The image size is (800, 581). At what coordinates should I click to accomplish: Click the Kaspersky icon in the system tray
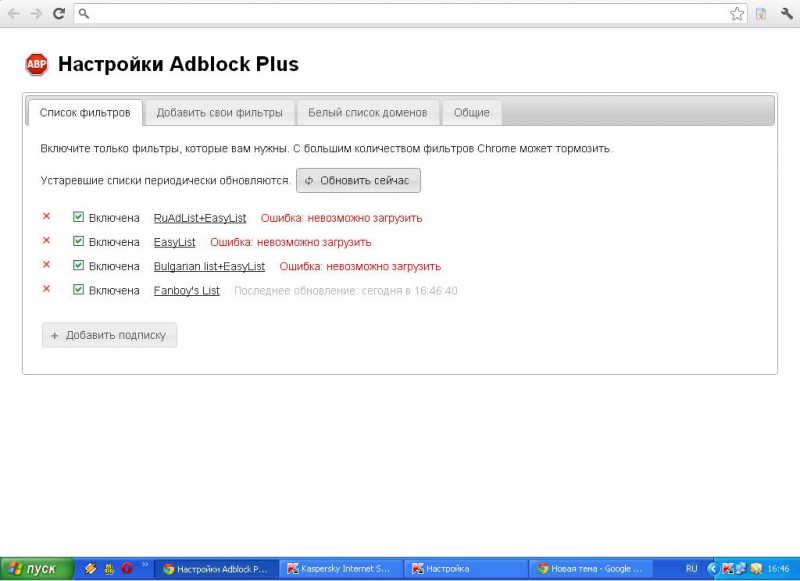[728, 568]
